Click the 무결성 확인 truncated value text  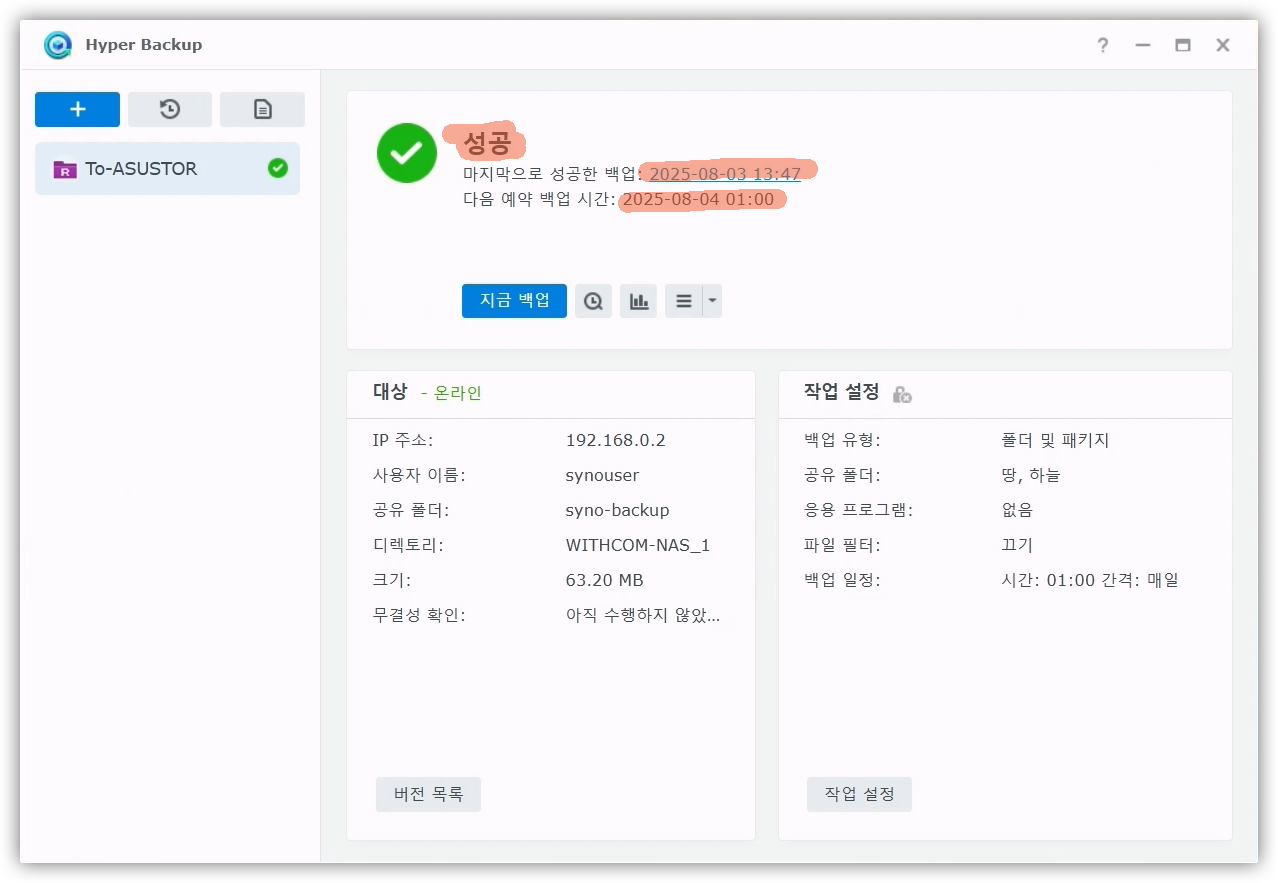click(642, 615)
